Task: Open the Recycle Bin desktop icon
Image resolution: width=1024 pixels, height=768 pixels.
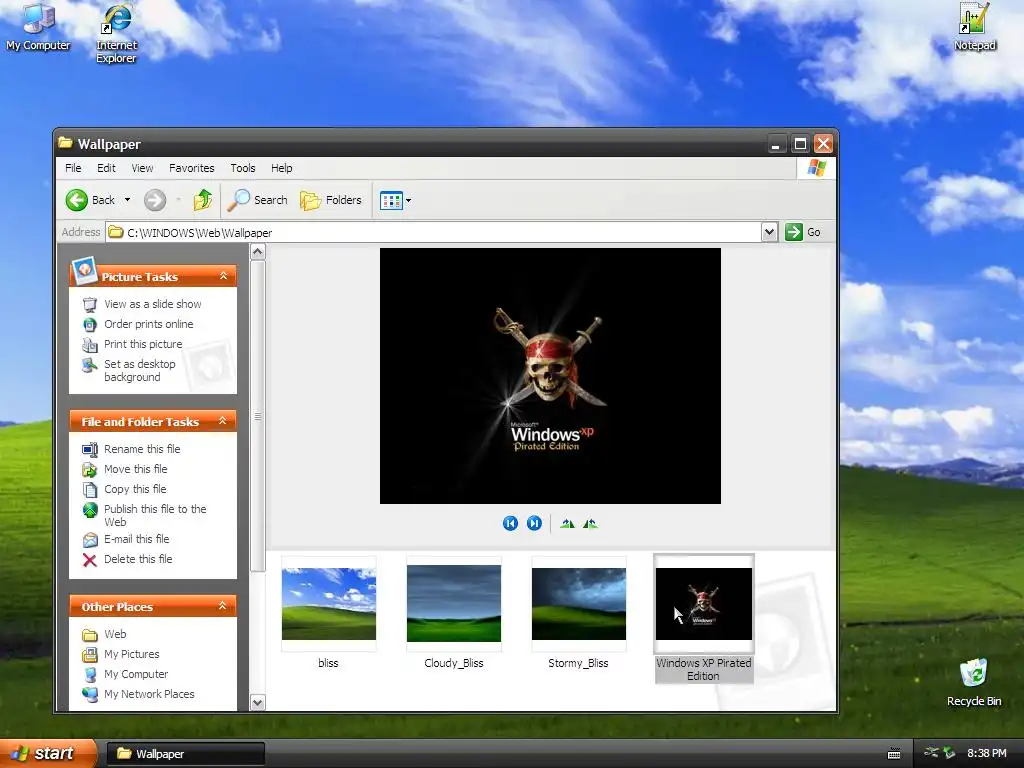Action: pyautogui.click(x=974, y=683)
